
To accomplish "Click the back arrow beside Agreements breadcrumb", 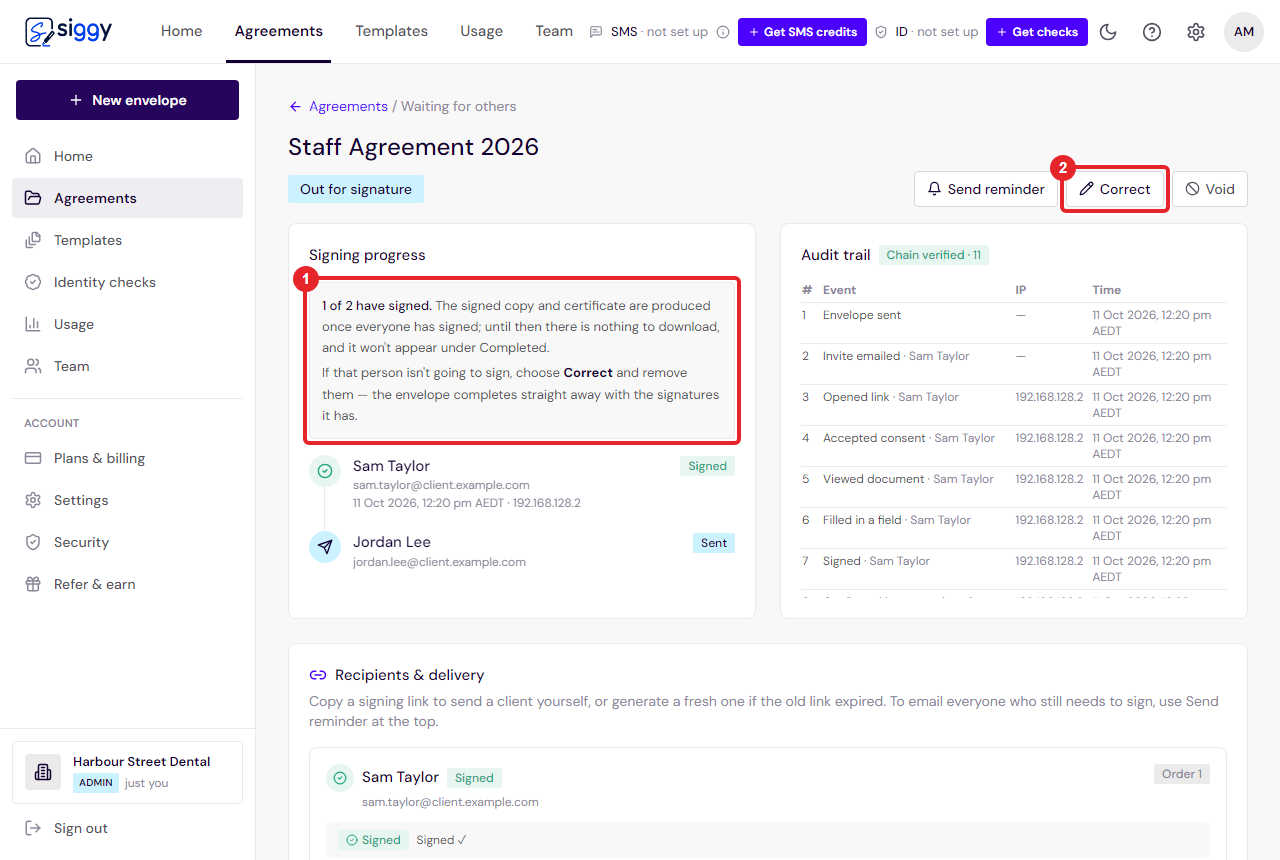I will click(295, 106).
